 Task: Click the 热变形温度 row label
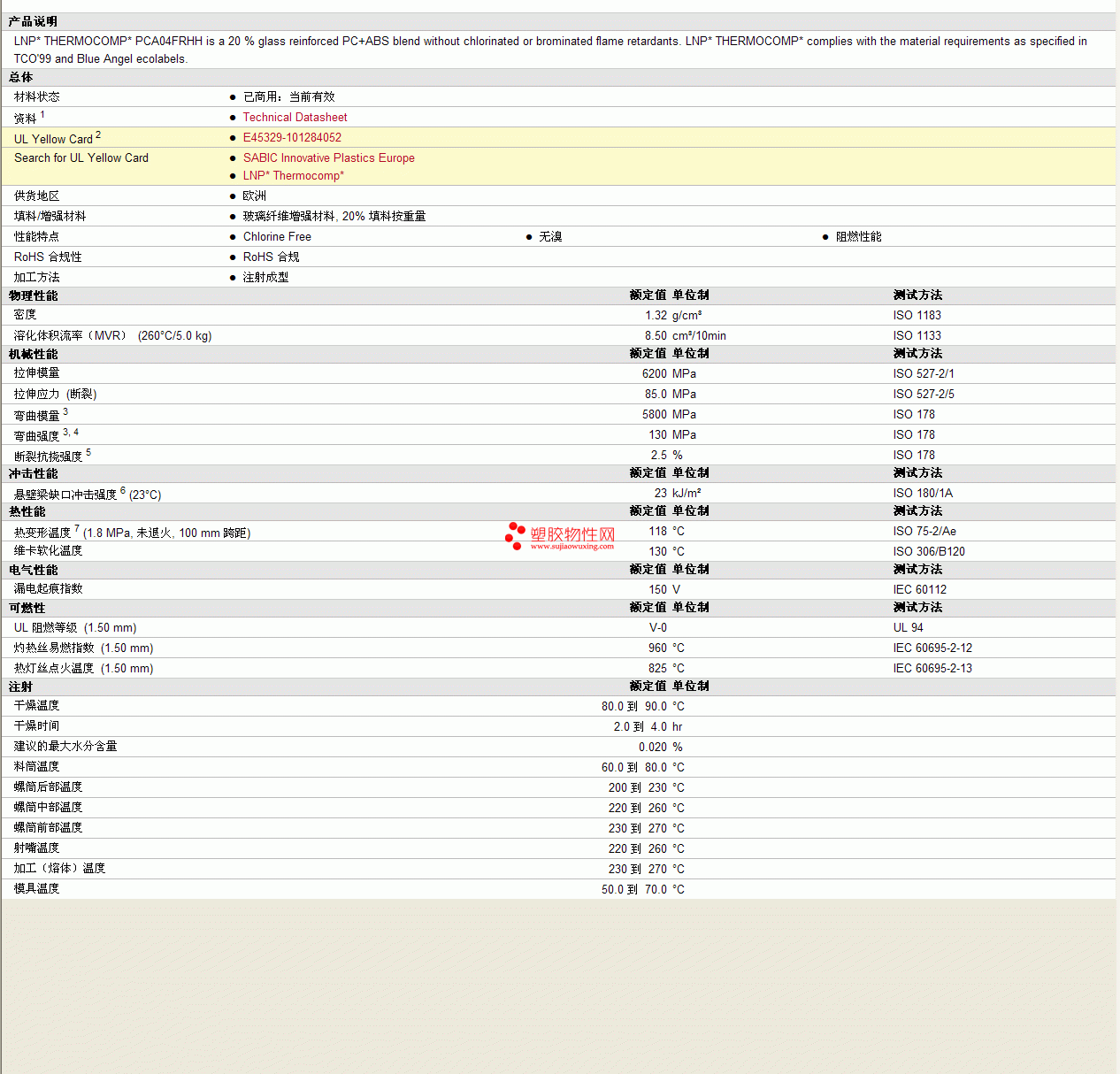coord(42,533)
